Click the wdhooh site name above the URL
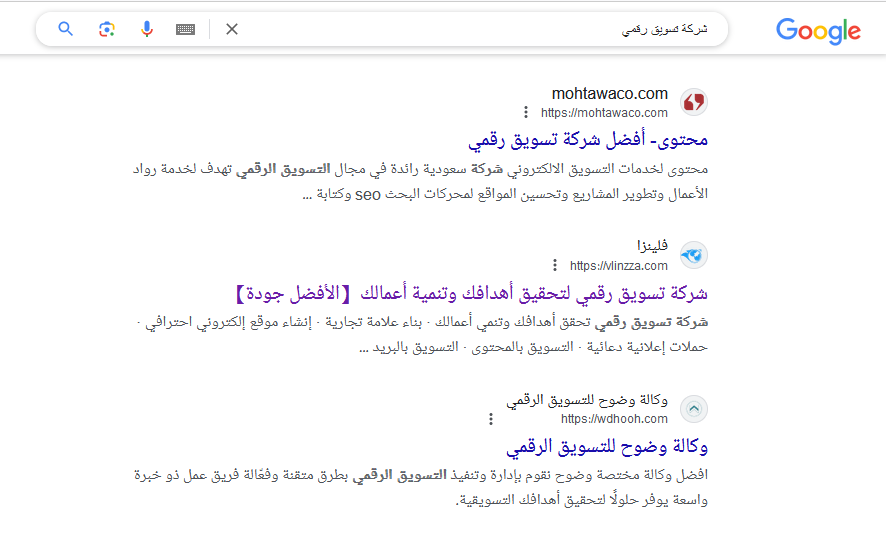 pos(587,400)
